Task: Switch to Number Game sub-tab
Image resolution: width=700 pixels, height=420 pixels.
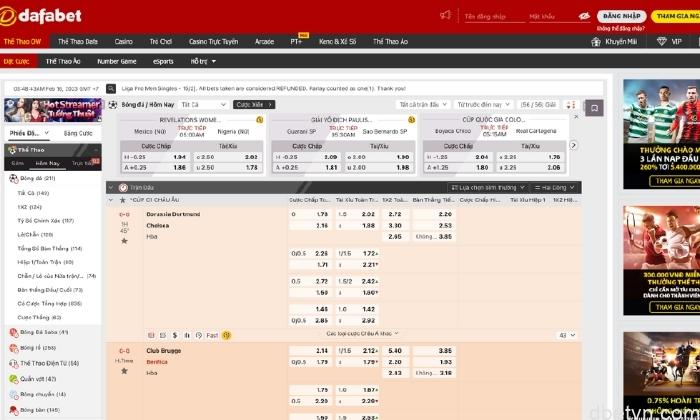Action: pos(117,61)
